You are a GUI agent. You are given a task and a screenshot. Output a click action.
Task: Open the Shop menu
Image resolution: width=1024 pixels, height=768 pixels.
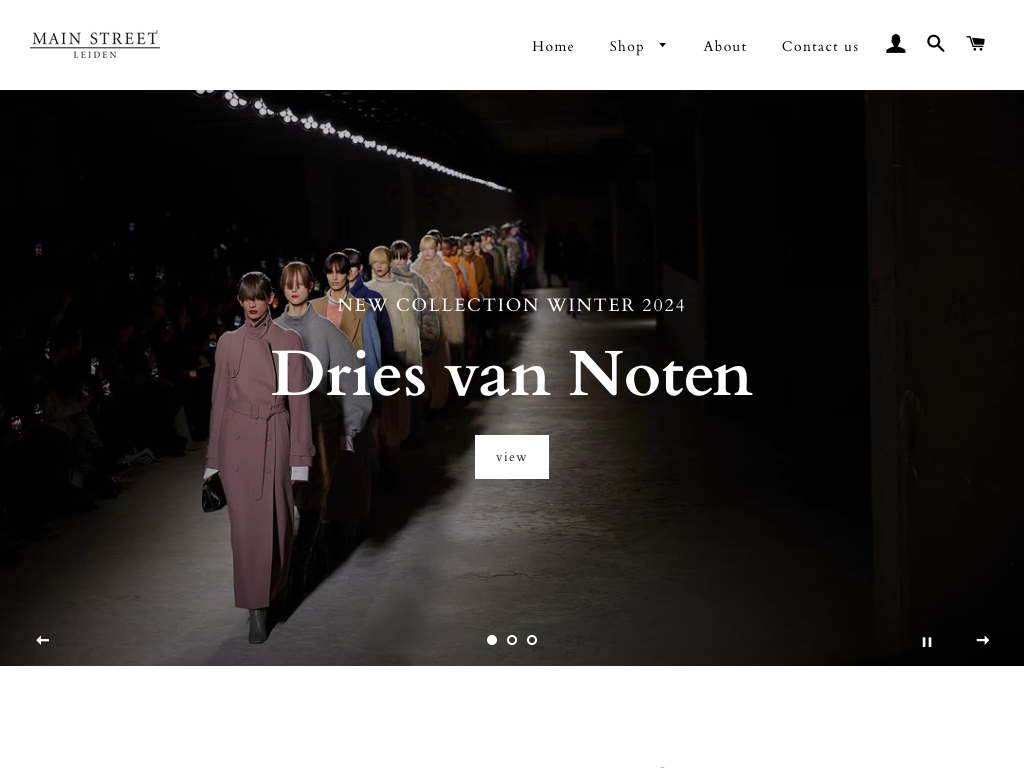click(x=627, y=46)
